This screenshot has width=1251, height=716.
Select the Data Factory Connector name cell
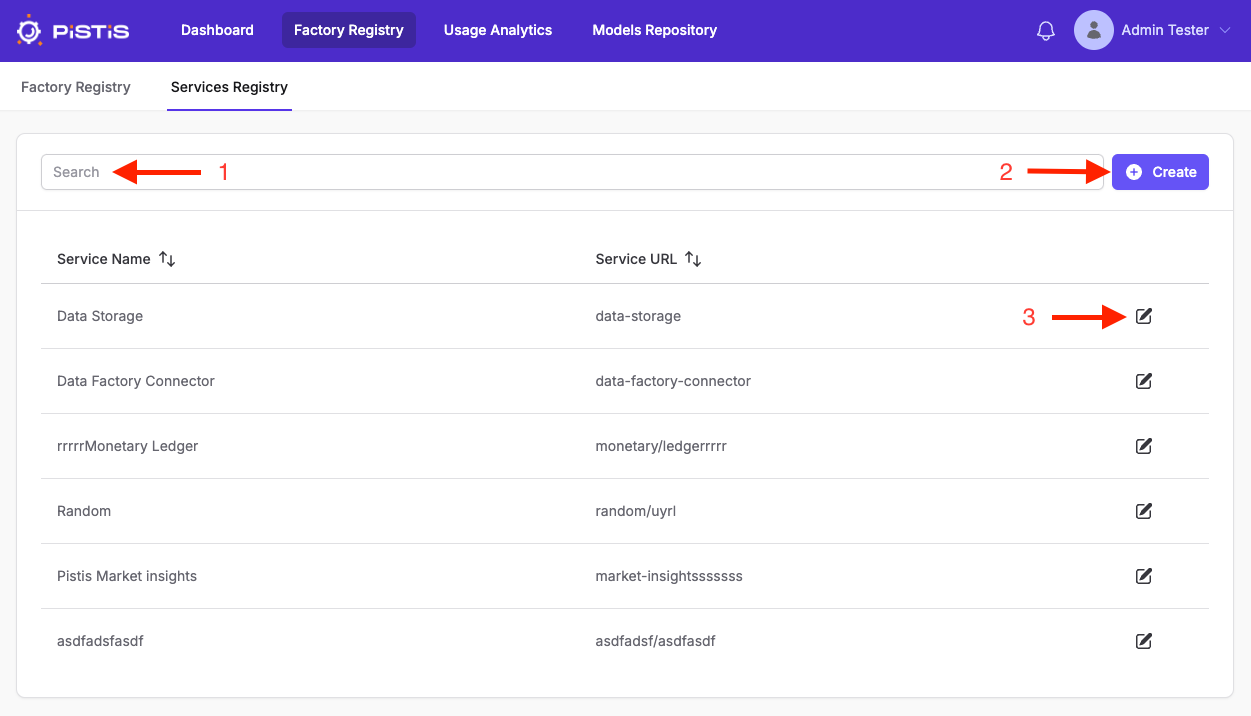point(136,381)
